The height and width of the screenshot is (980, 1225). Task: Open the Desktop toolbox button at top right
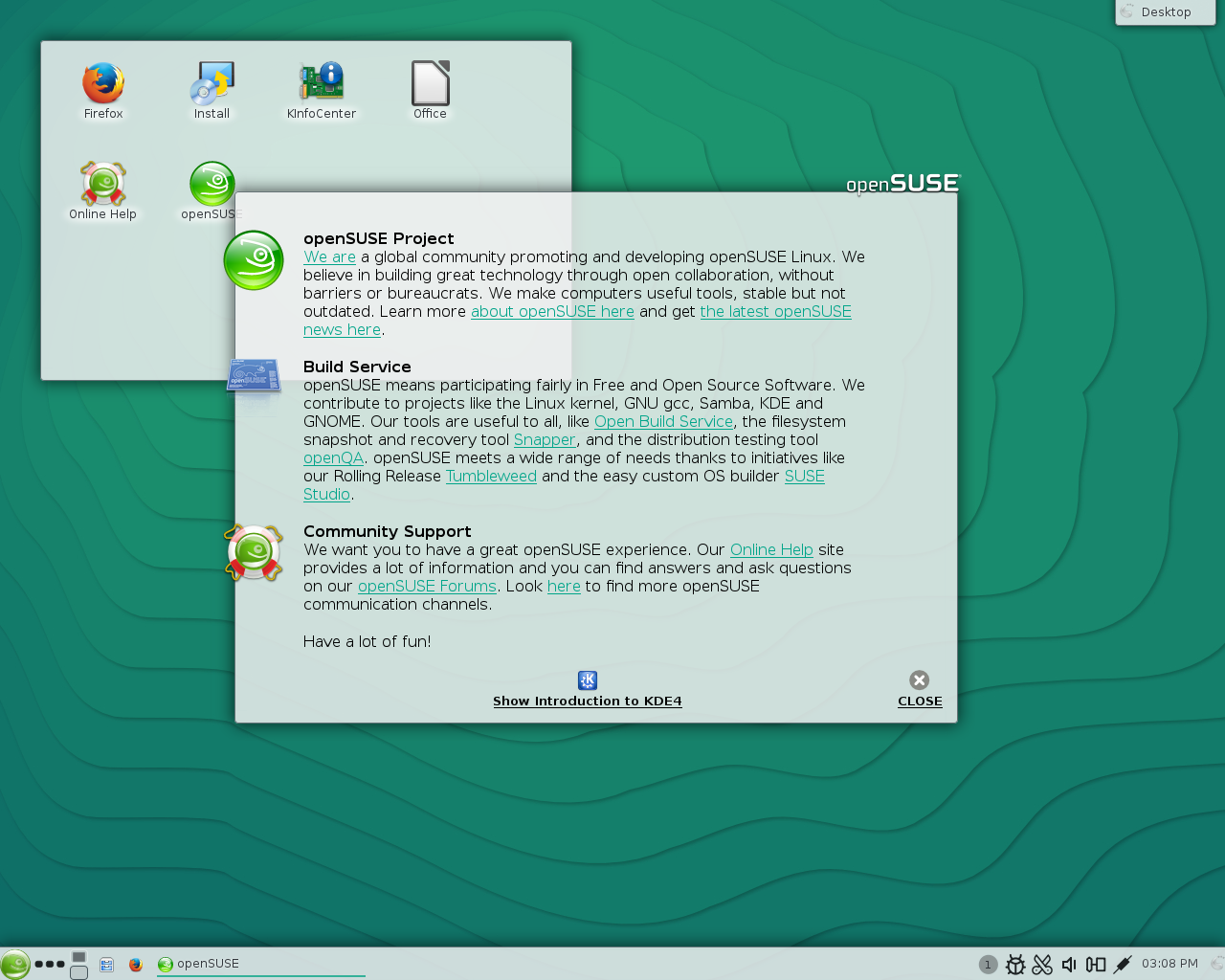(1165, 12)
